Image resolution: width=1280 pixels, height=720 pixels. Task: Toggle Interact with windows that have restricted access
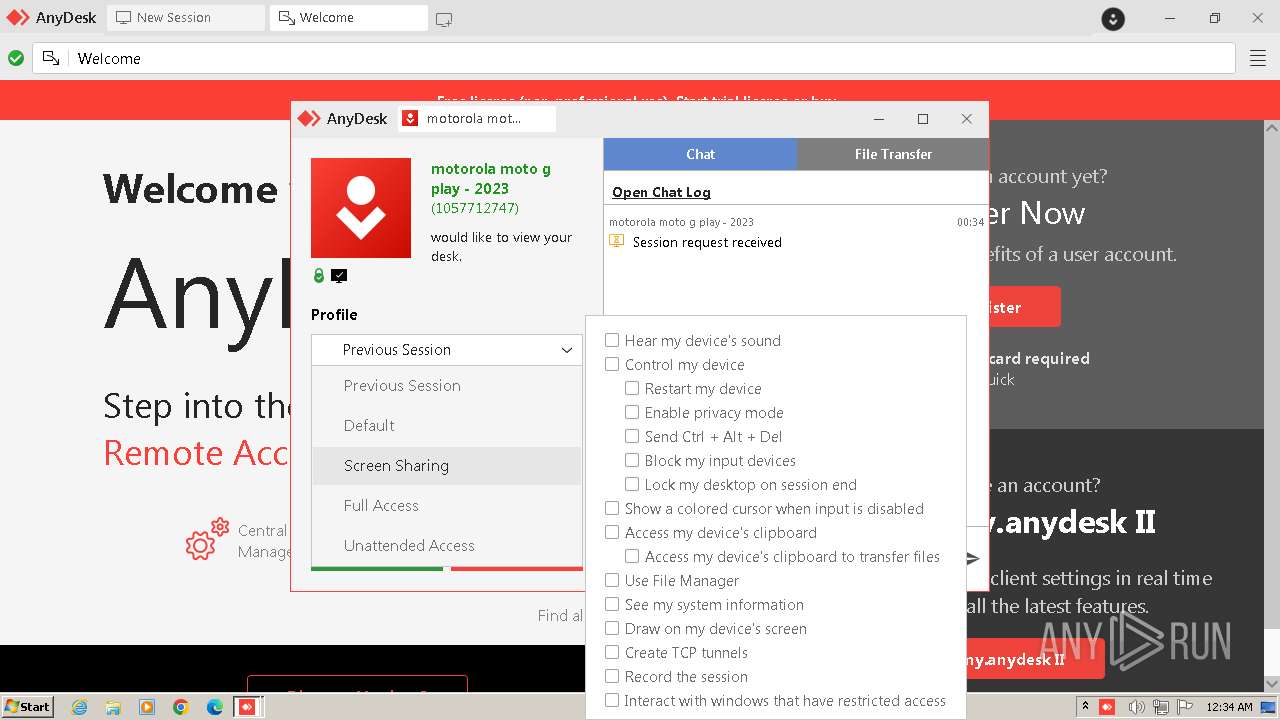612,700
